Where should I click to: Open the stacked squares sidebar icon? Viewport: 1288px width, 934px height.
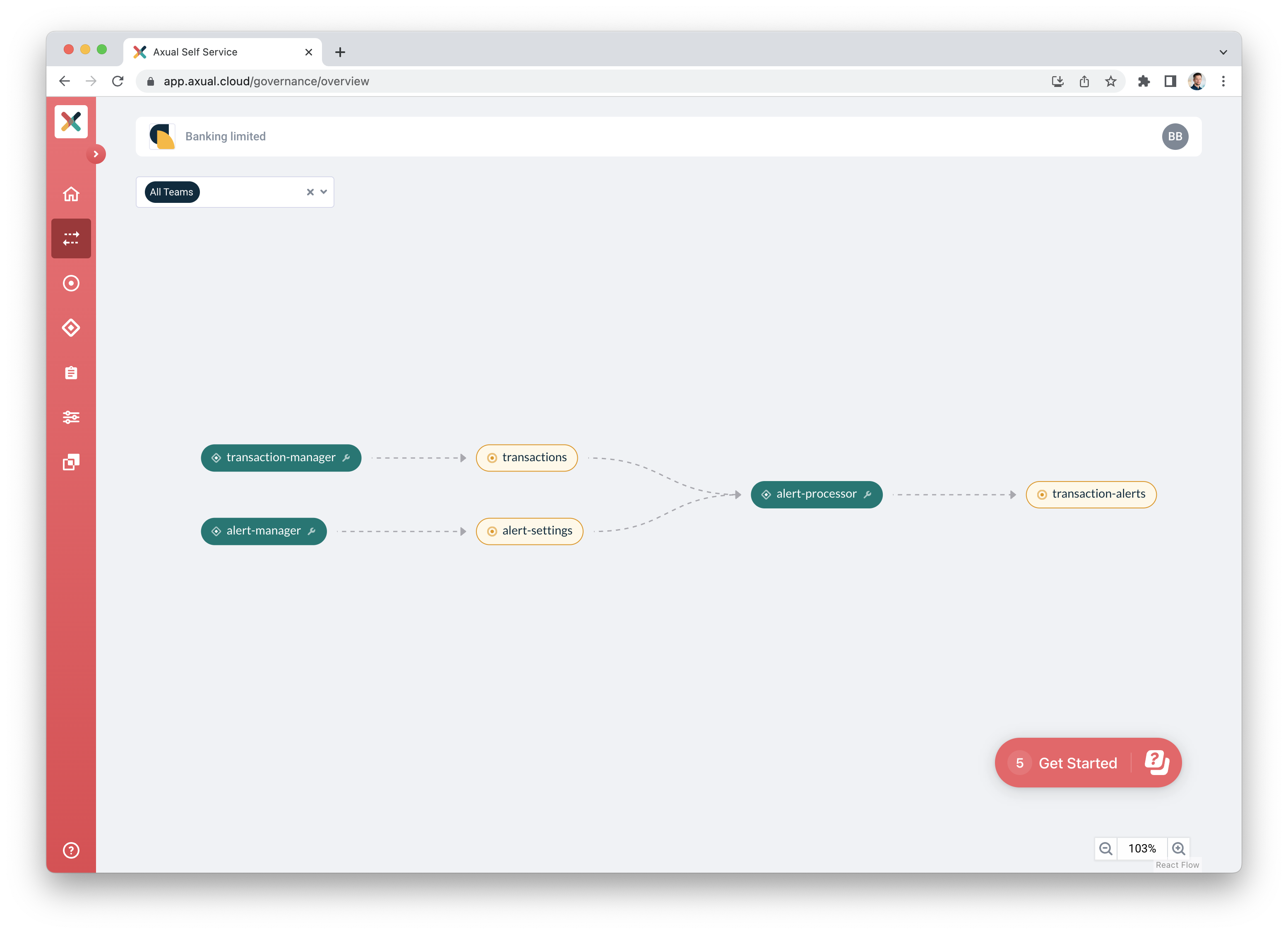point(71,462)
